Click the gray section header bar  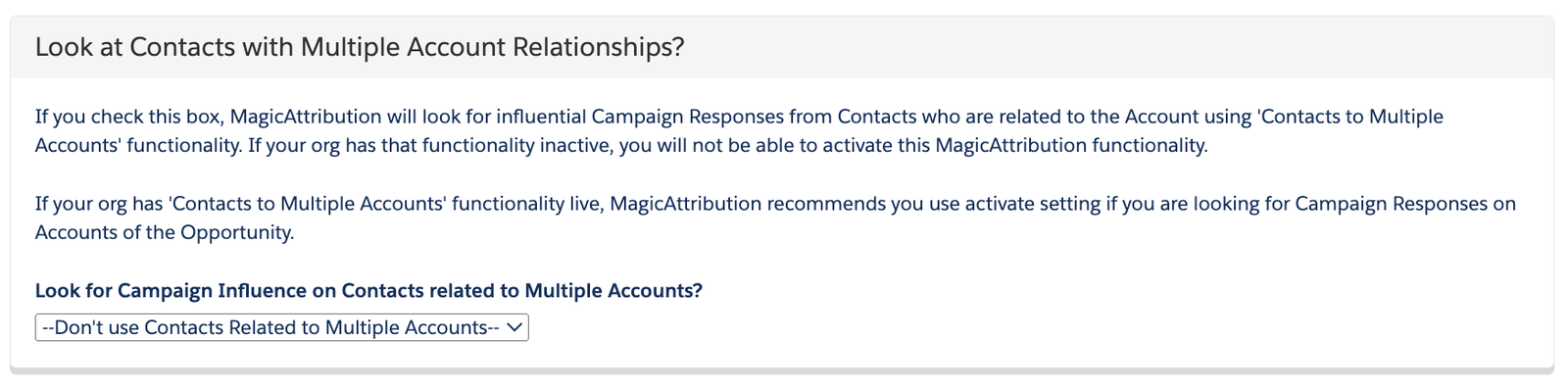pyautogui.click(x=782, y=47)
